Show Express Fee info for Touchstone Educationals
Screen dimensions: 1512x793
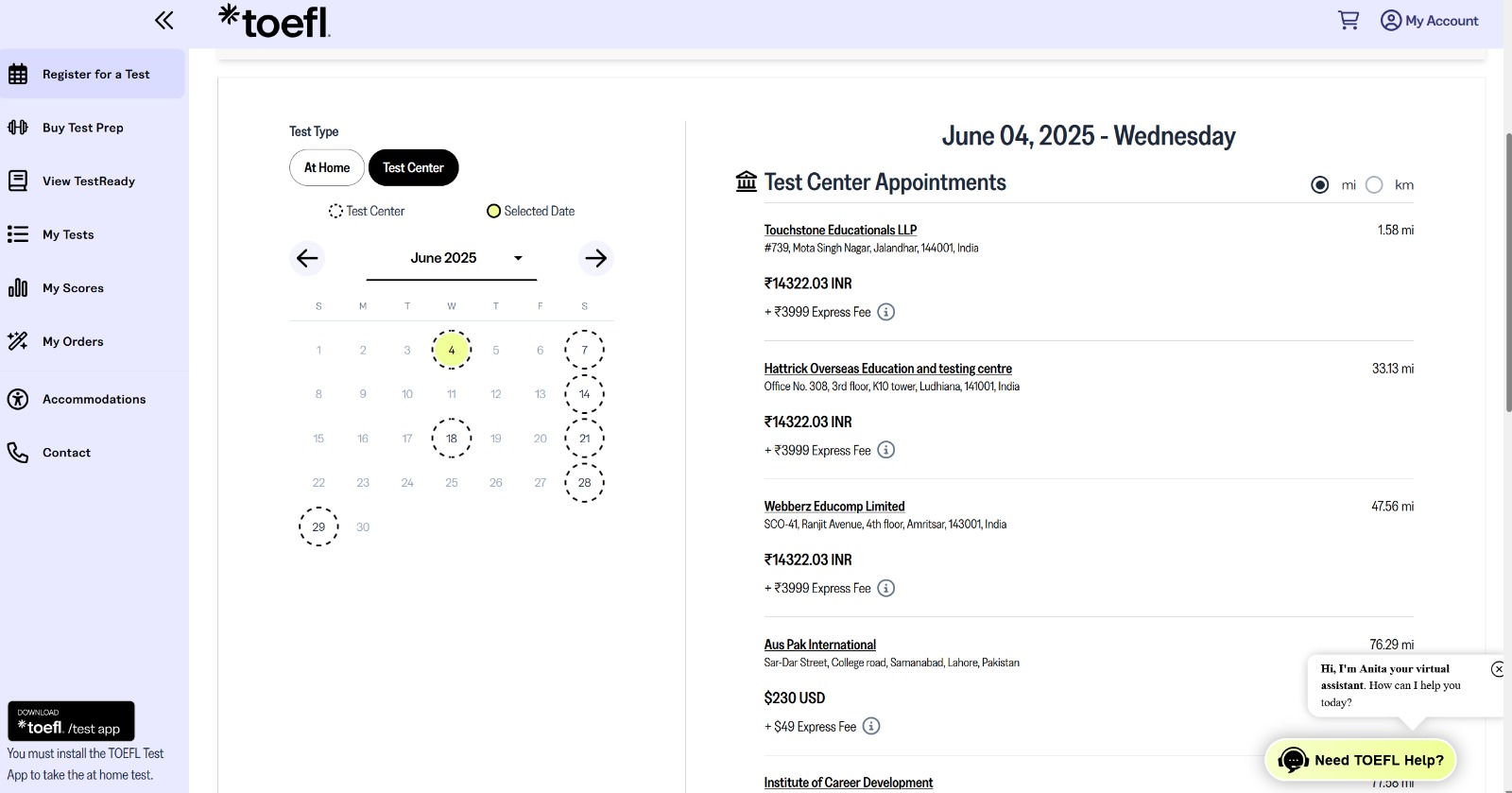pyautogui.click(x=885, y=312)
